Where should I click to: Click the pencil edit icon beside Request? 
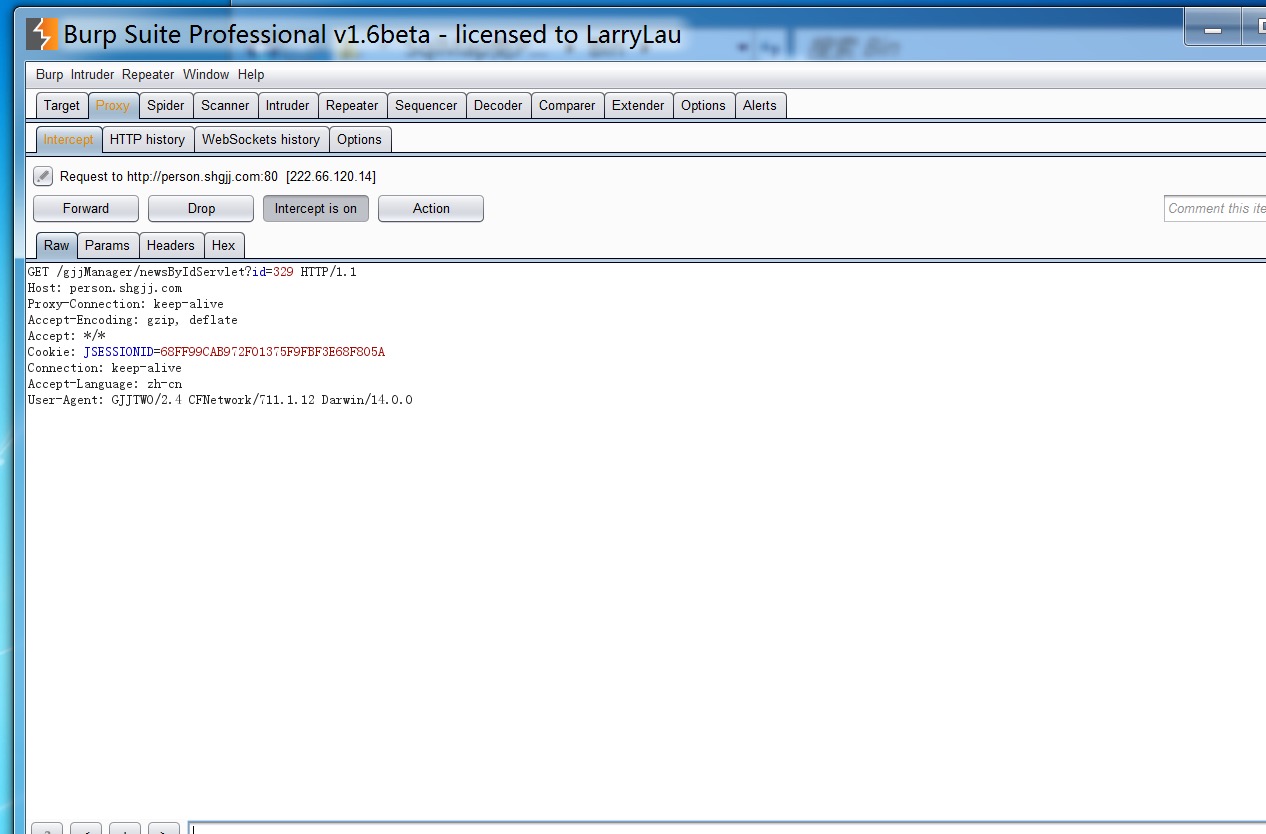click(x=42, y=176)
